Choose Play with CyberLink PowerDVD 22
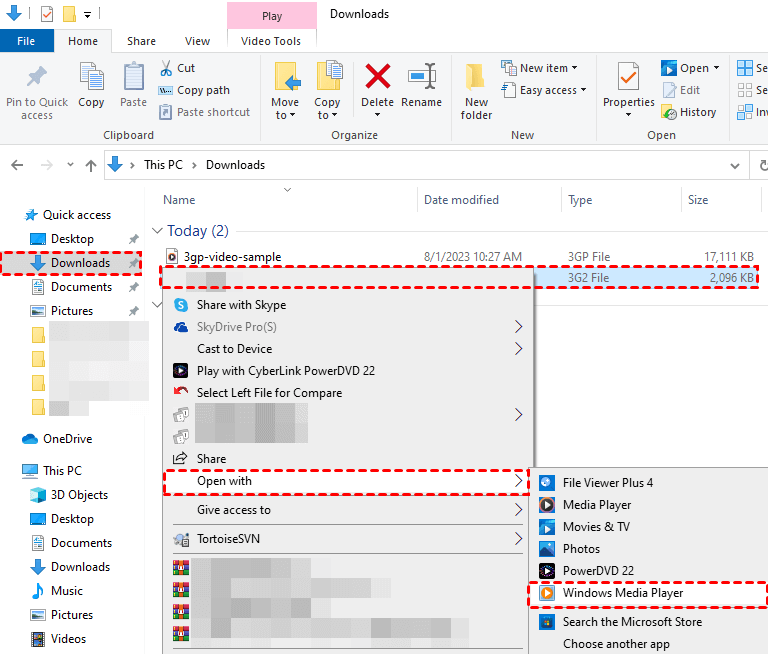 [348, 371]
